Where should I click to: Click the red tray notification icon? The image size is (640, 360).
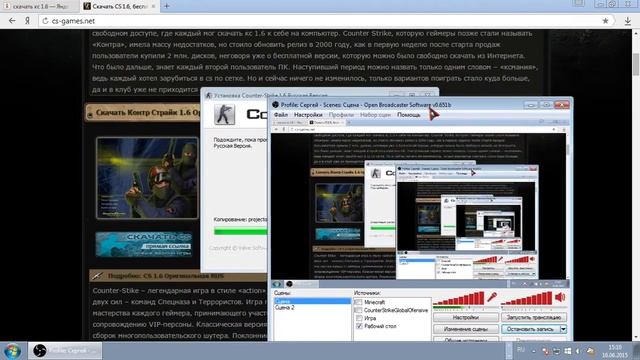coord(545,351)
